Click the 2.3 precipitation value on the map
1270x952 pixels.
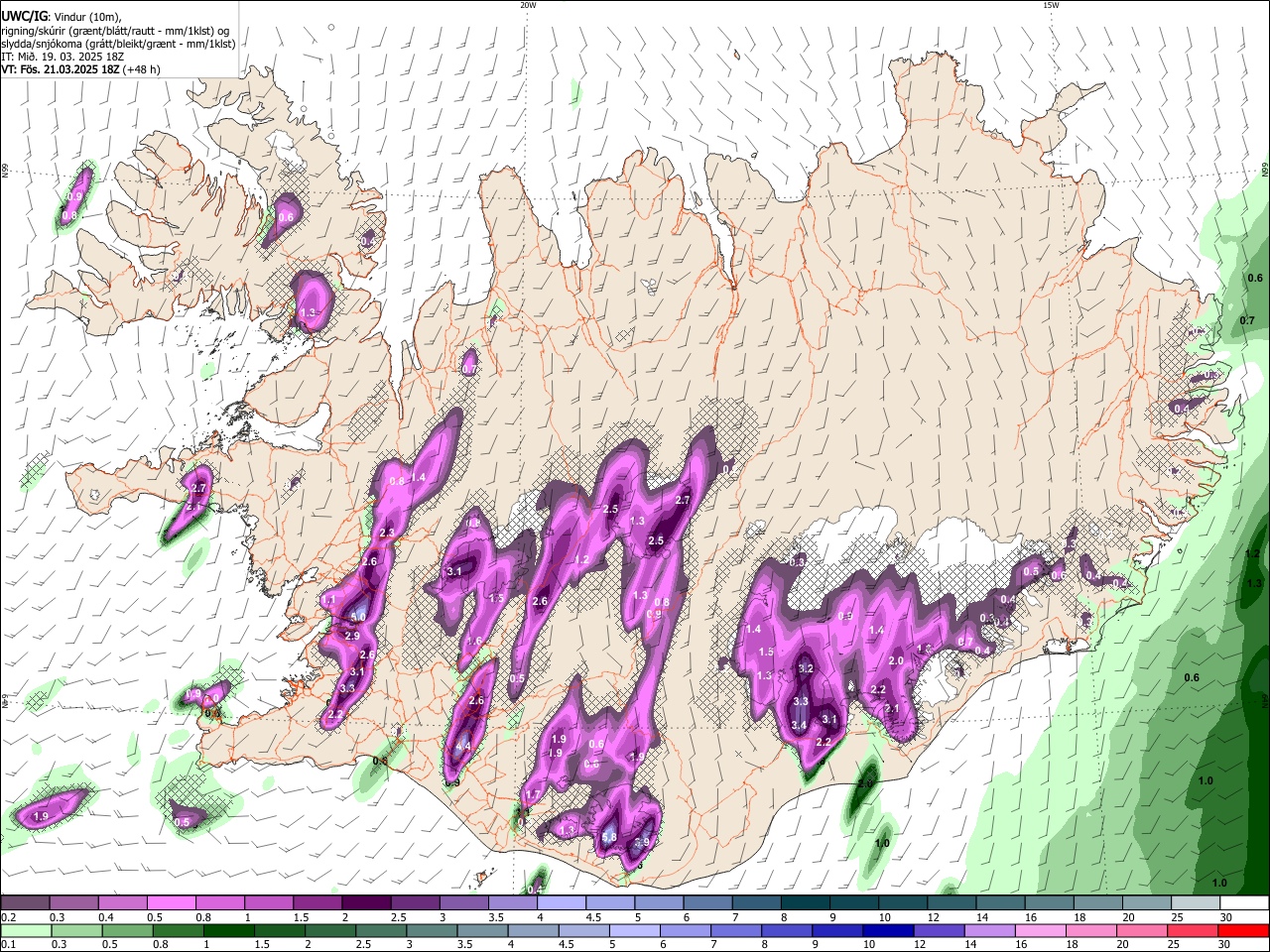387,534
